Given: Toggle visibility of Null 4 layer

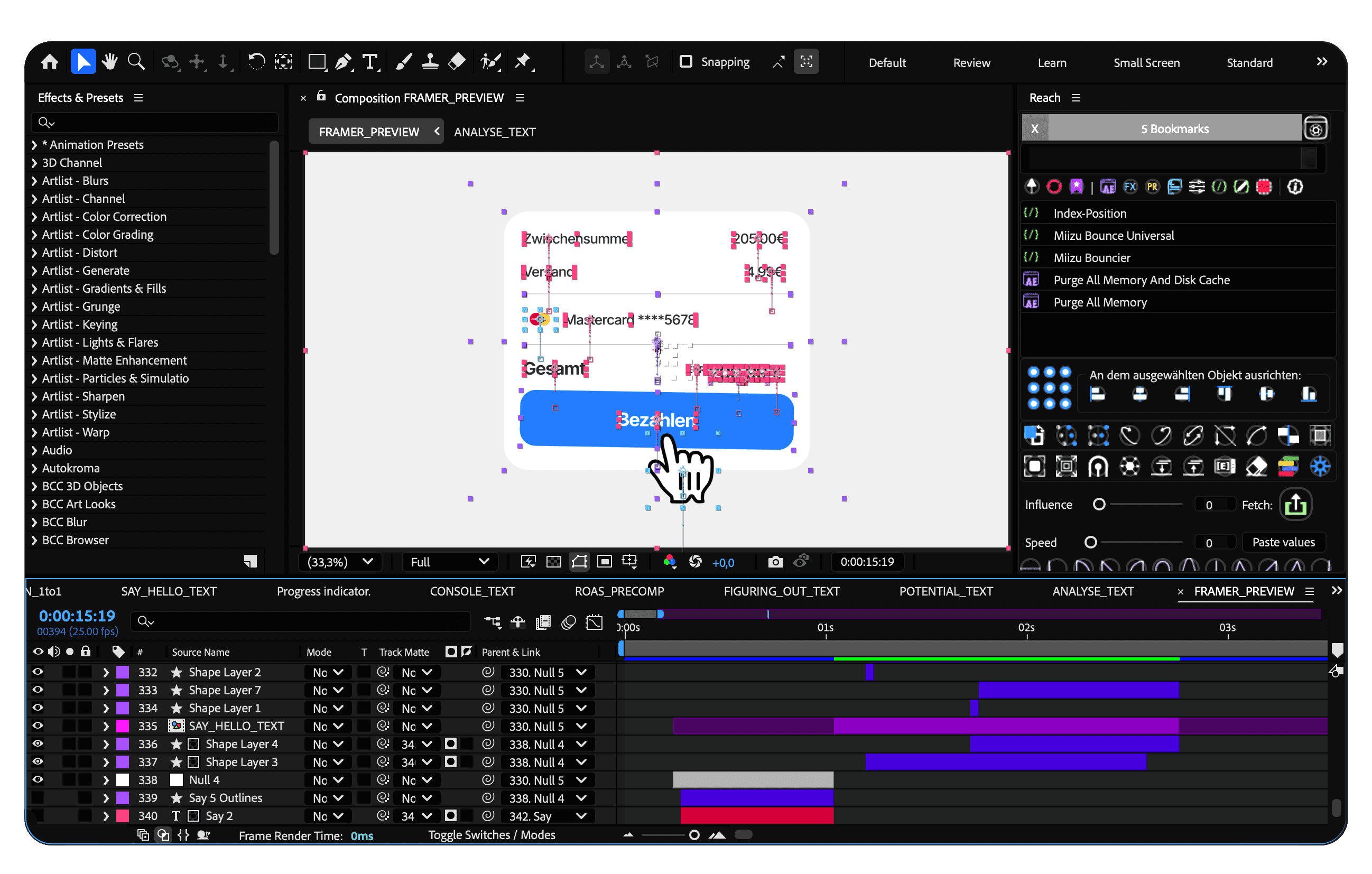Looking at the screenshot, I should tap(38, 779).
